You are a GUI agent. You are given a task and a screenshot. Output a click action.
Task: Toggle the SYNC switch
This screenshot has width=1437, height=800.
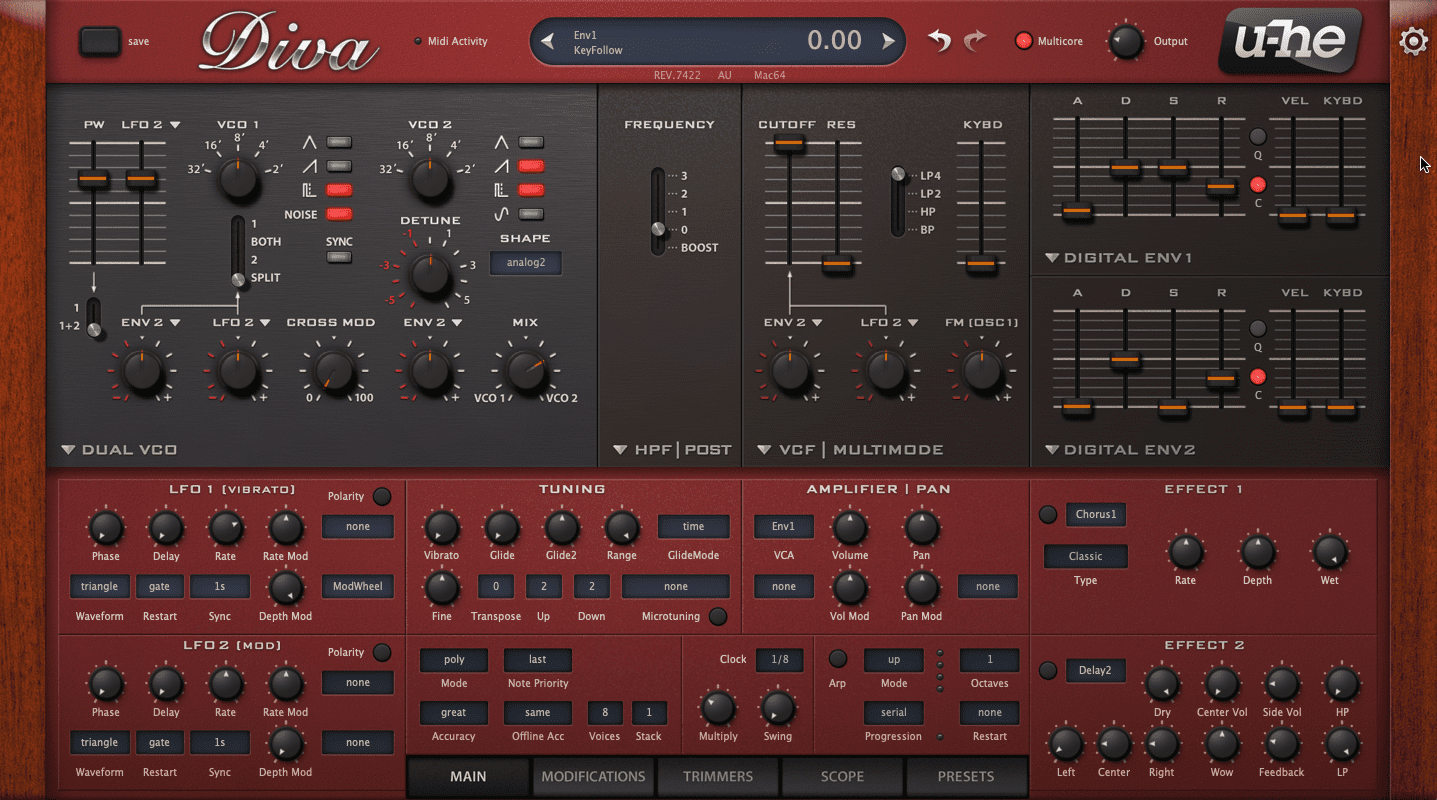(x=339, y=257)
